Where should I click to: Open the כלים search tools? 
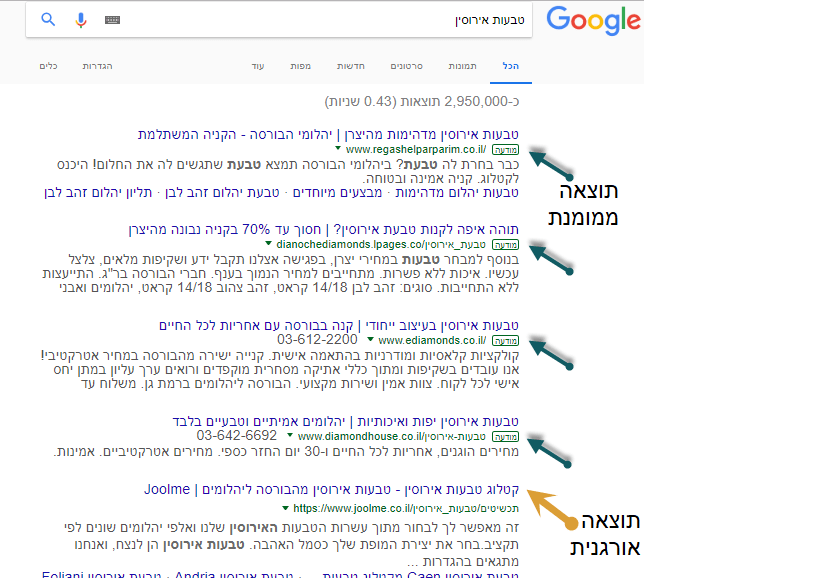(49, 66)
